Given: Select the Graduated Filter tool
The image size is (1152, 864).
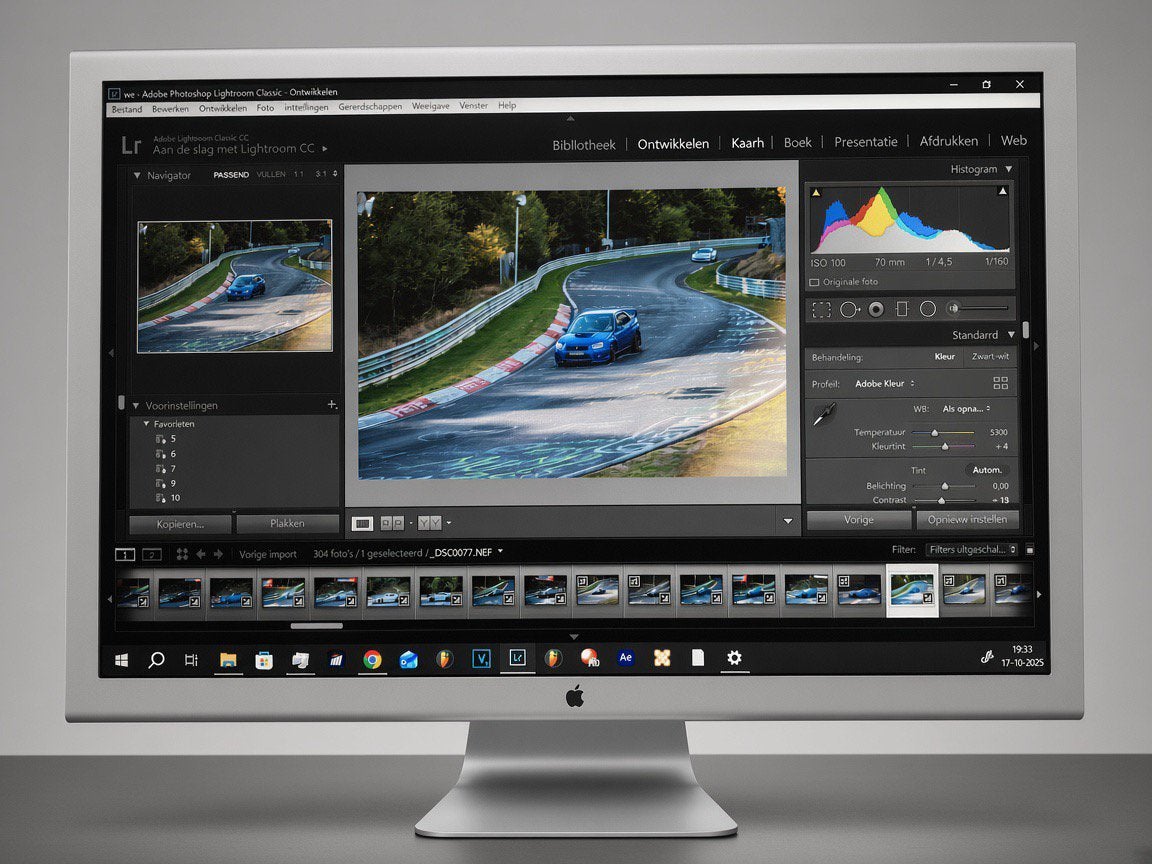Looking at the screenshot, I should (902, 309).
